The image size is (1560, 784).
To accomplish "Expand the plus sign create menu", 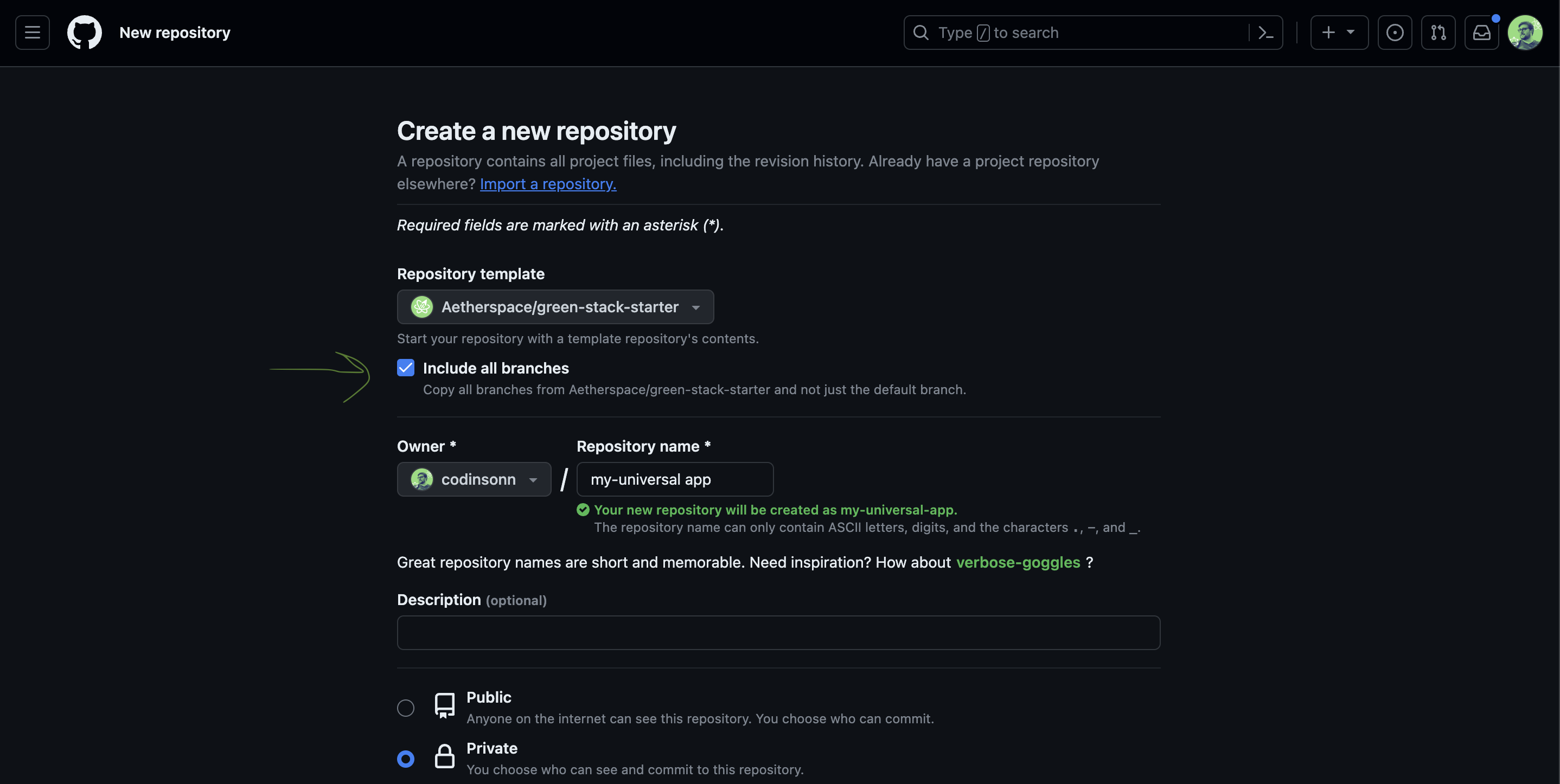I will tap(1339, 32).
